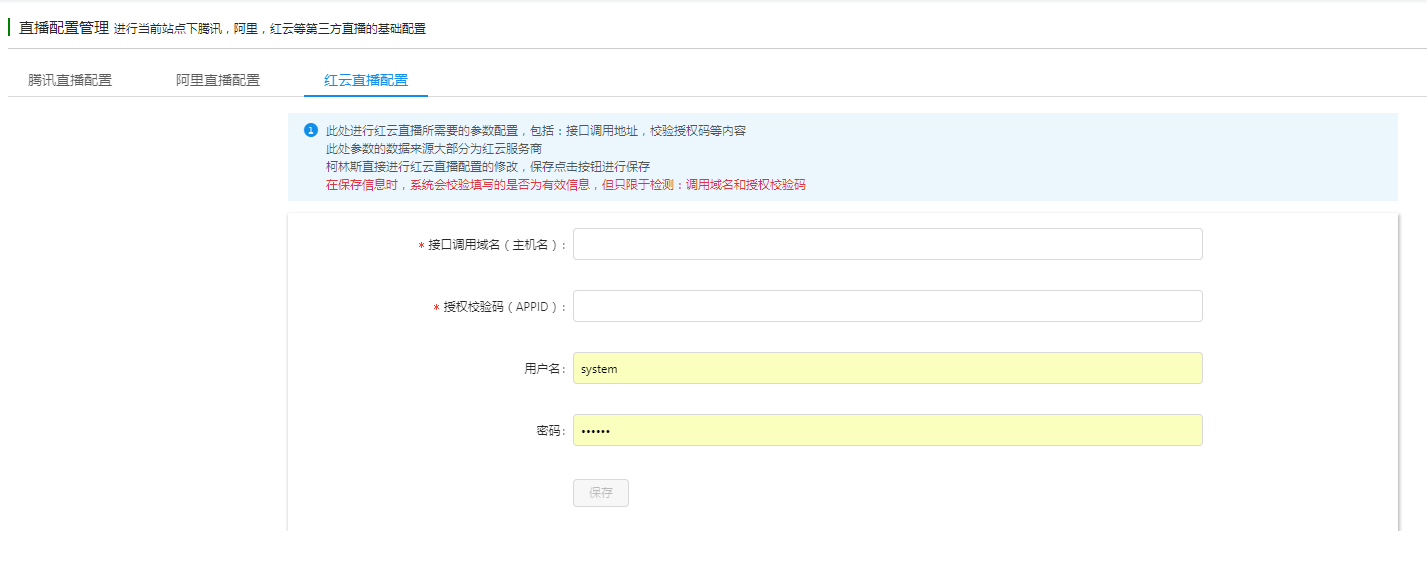Image resolution: width=1427 pixels, height=584 pixels.
Task: Click the blue info icon in the notice
Action: click(310, 131)
